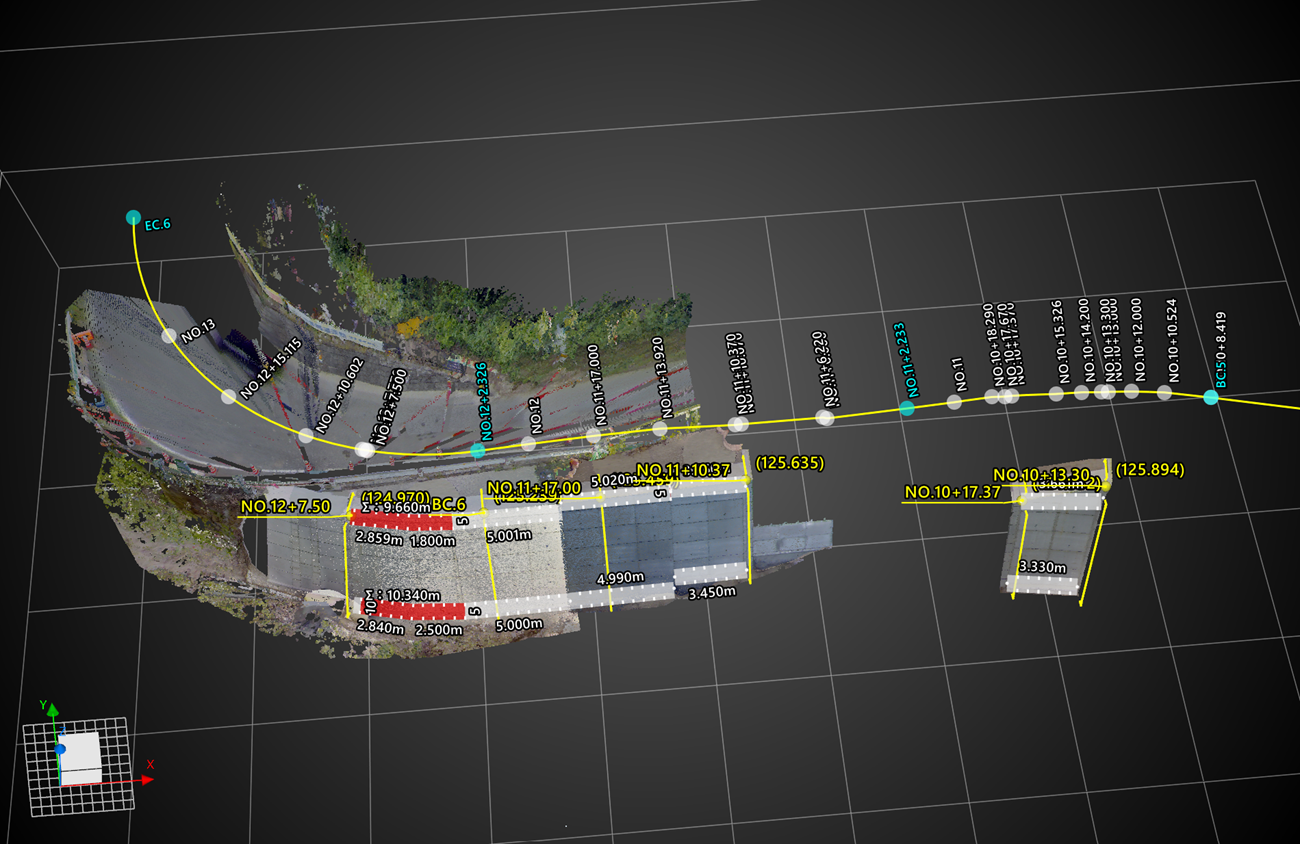Select the cyan NO.12+2.326 station marker
Screen dimensions: 1300x844
tap(478, 450)
